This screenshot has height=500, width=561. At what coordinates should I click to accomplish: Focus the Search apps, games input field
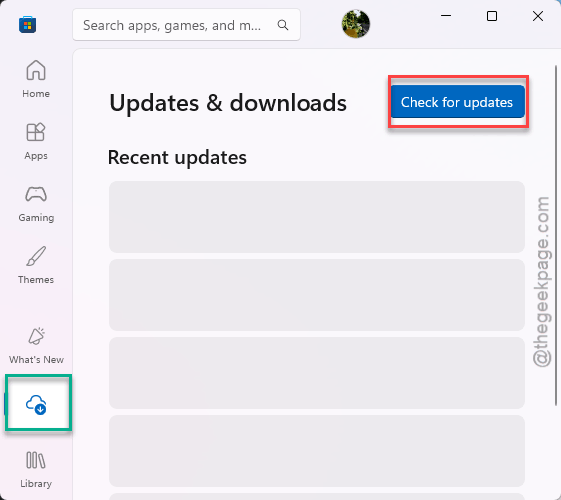pyautogui.click(x=186, y=25)
